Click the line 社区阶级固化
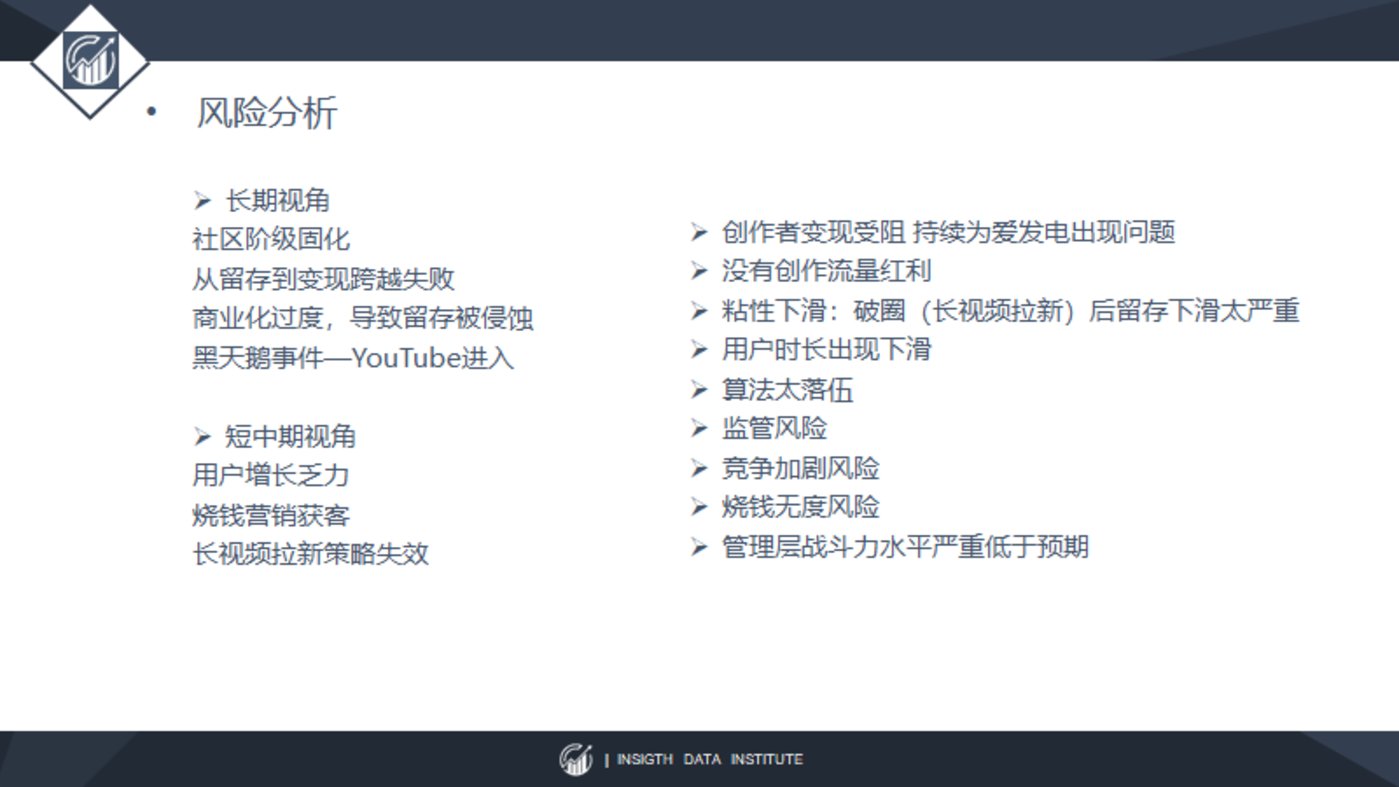The width and height of the screenshot is (1399, 787). tap(271, 240)
